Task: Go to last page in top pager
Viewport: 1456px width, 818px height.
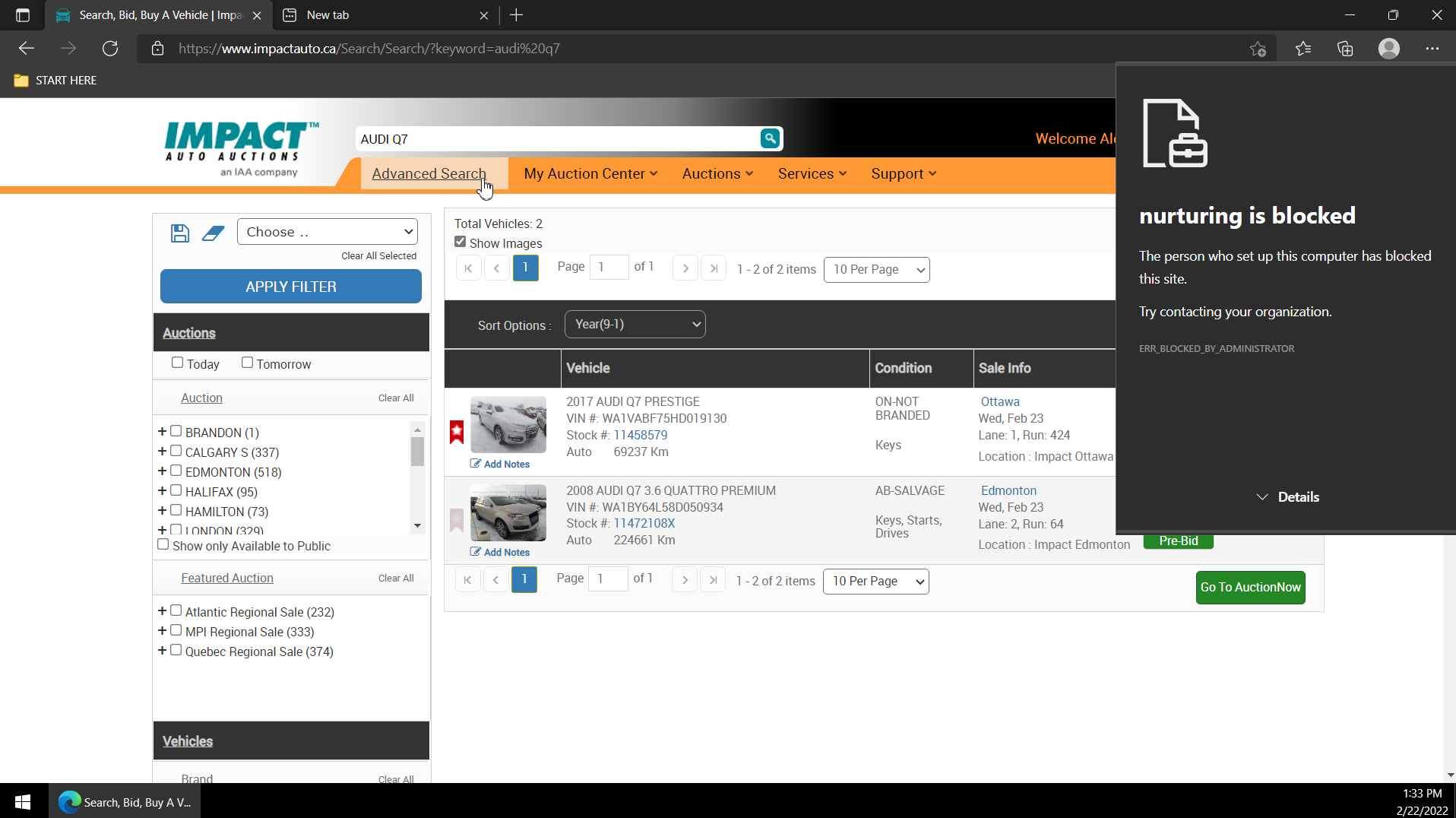Action: click(x=714, y=268)
